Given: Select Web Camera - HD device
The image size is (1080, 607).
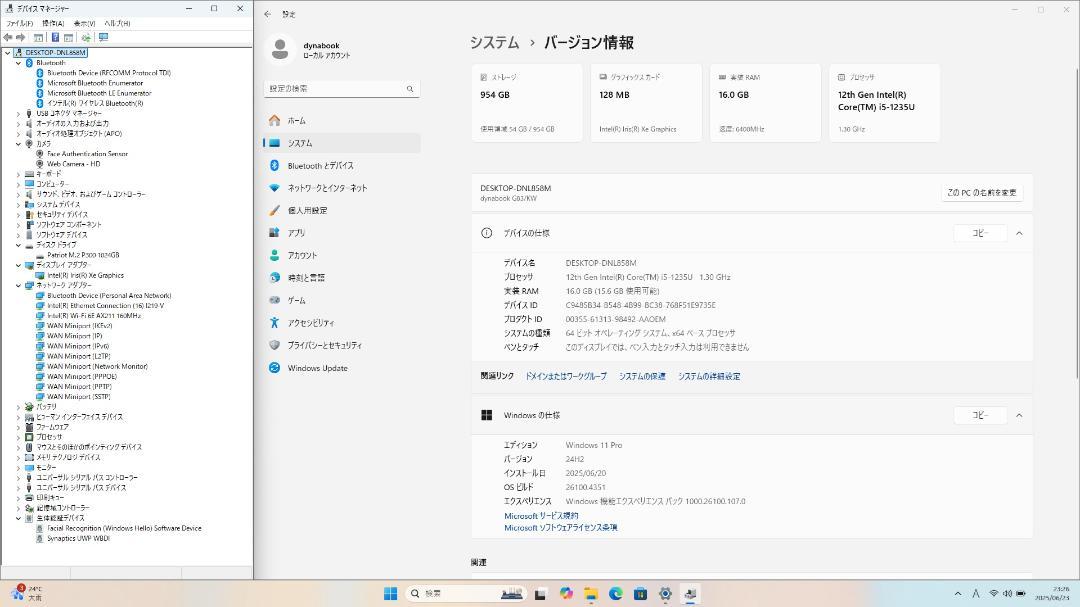Looking at the screenshot, I should (x=73, y=164).
